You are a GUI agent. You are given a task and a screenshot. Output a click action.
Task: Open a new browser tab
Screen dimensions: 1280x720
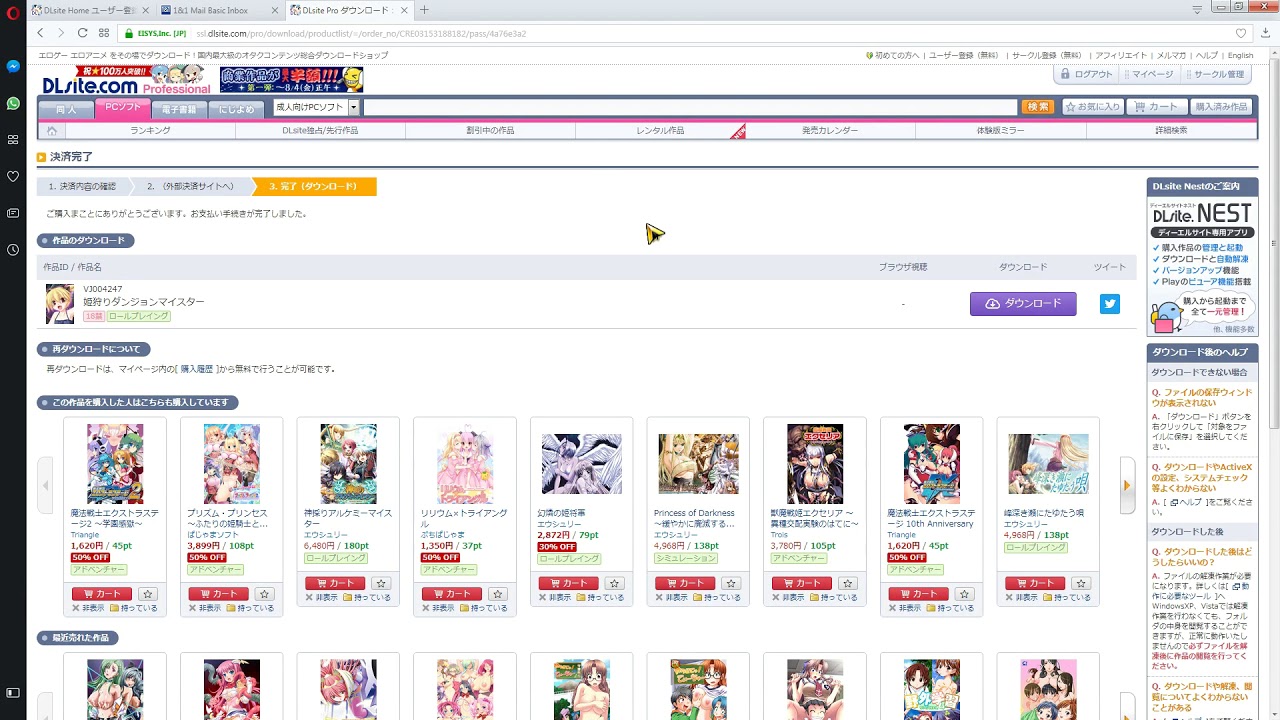[x=424, y=10]
